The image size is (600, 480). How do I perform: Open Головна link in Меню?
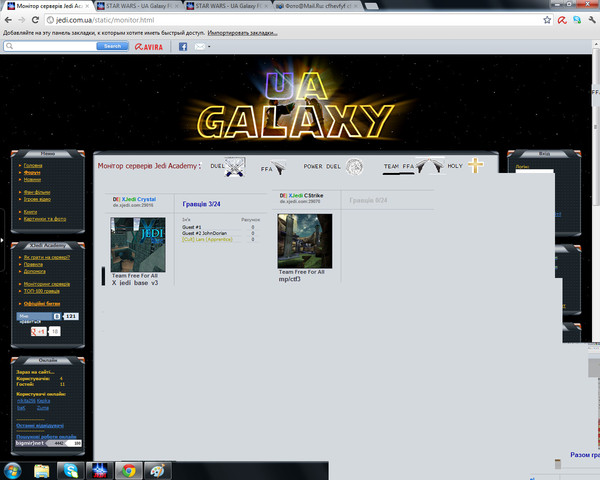click(33, 165)
